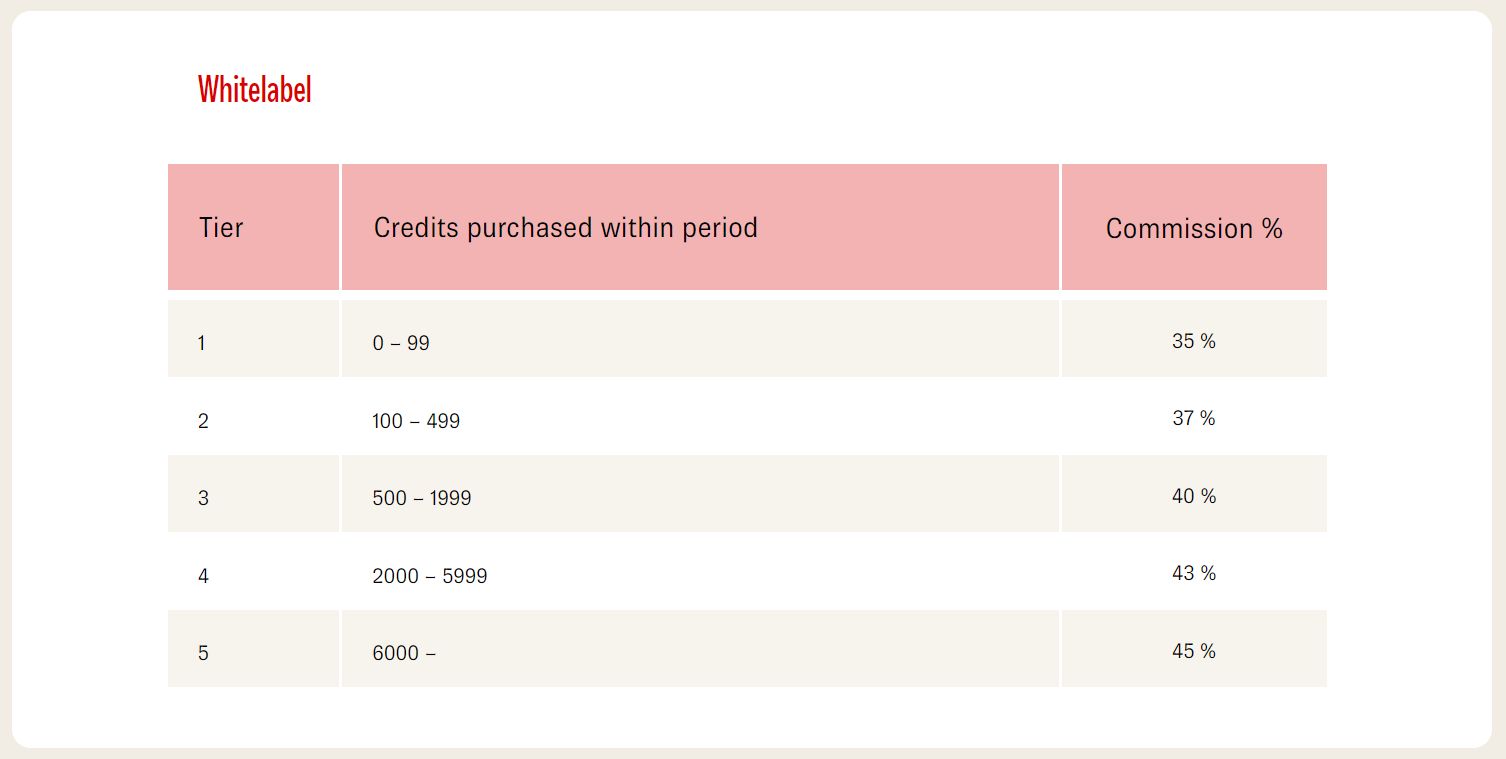This screenshot has height=759, width=1506.
Task: Select the tier 1 number cell
Action: click(x=202, y=343)
